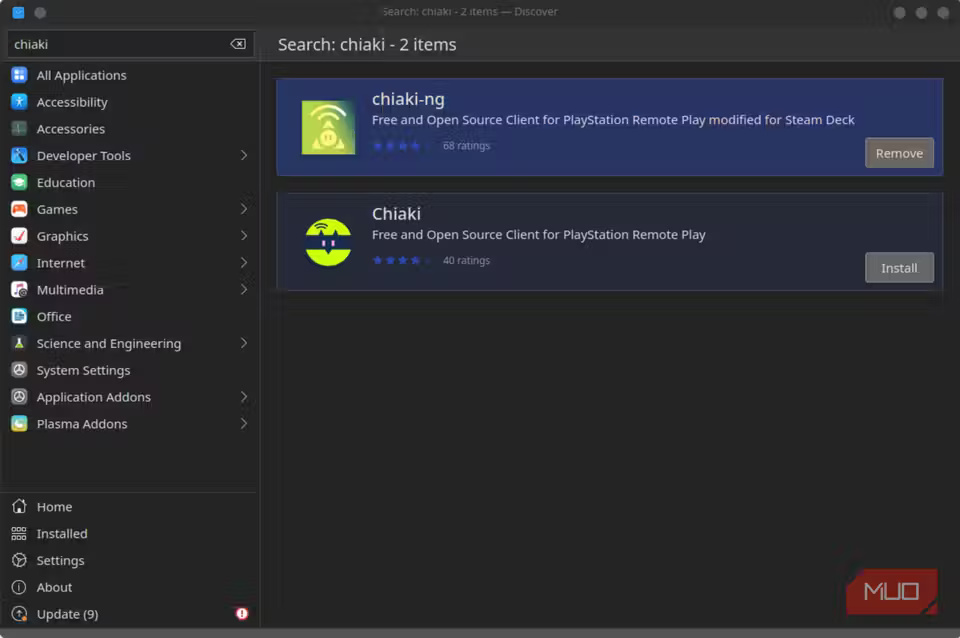Expand the Games category arrow
This screenshot has width=960, height=638.
(x=243, y=209)
